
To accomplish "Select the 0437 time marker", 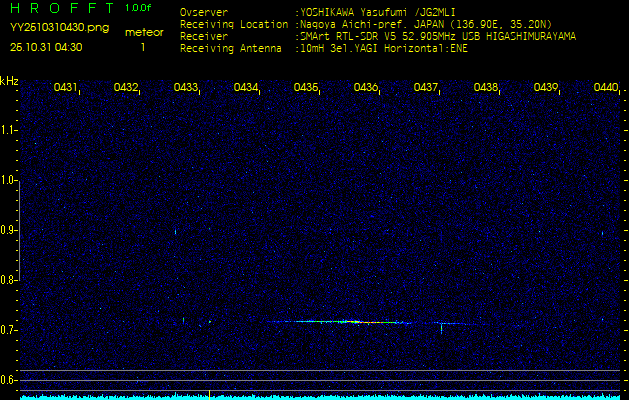I will [426, 88].
